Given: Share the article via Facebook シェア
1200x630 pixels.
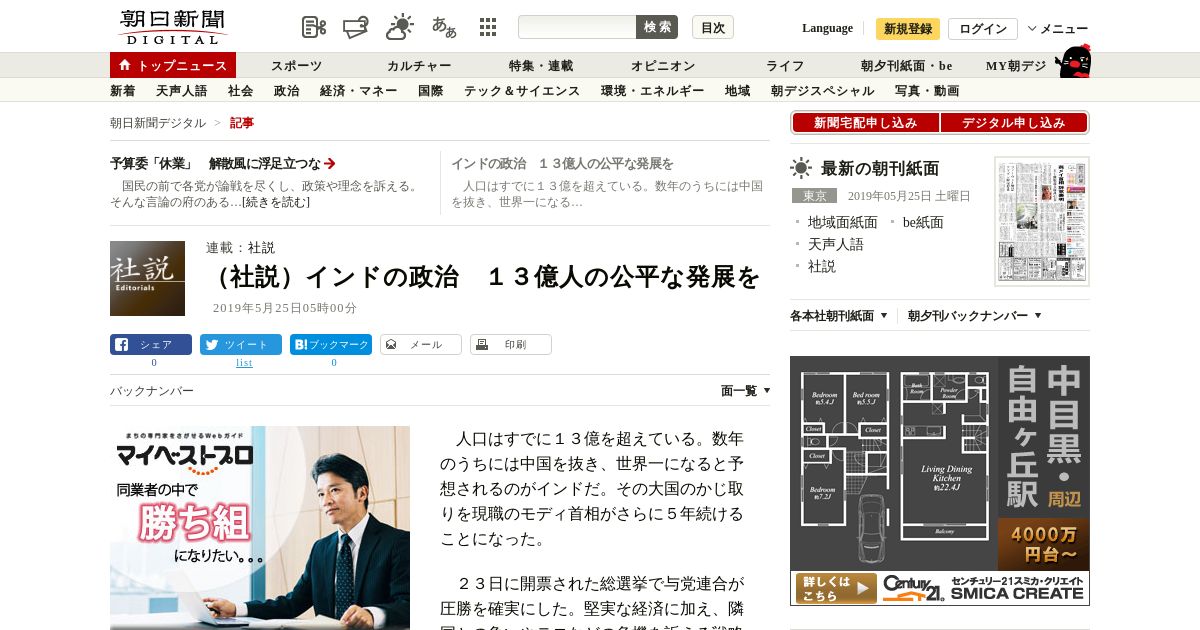Looking at the screenshot, I should click(x=151, y=345).
